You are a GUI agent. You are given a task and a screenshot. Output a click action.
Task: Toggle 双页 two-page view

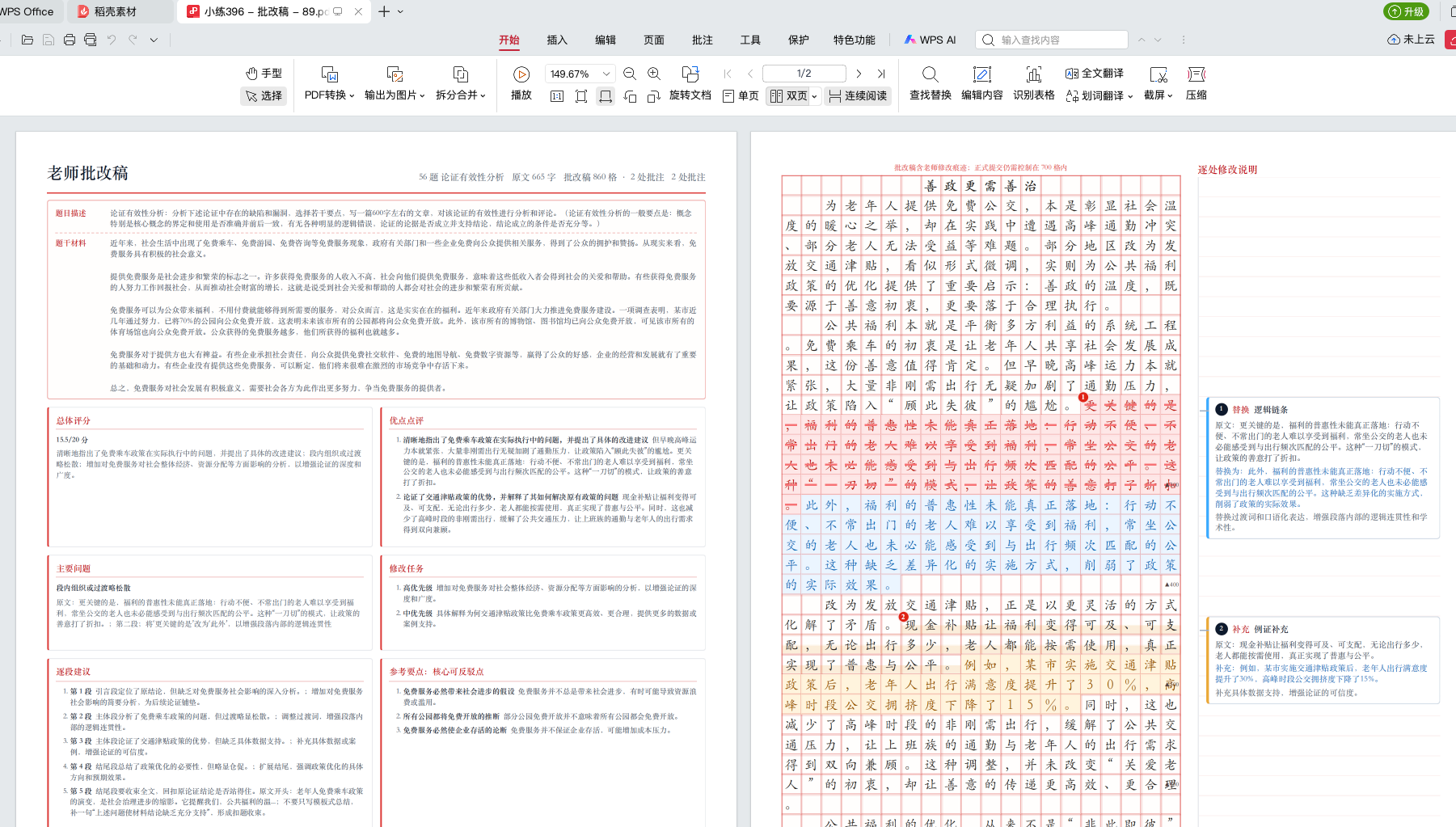[x=788, y=96]
